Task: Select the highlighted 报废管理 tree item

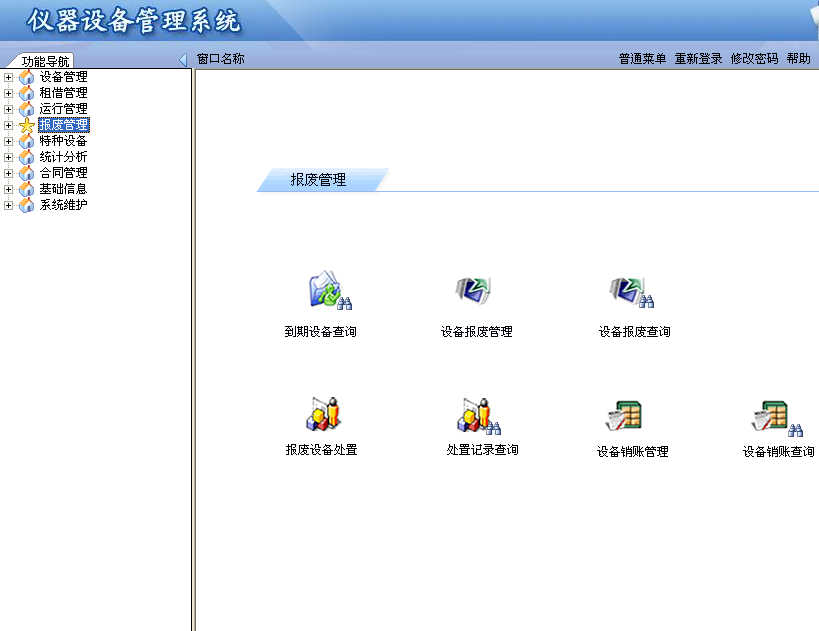Action: coord(64,125)
